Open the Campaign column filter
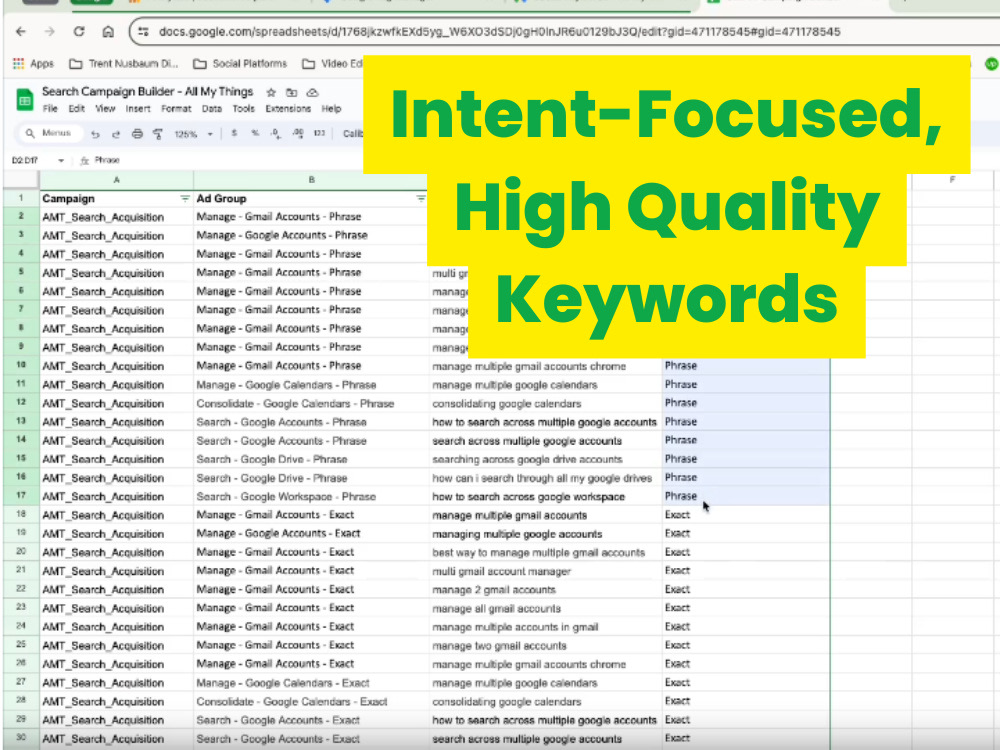Viewport: 1000px width, 750px height. click(185, 199)
